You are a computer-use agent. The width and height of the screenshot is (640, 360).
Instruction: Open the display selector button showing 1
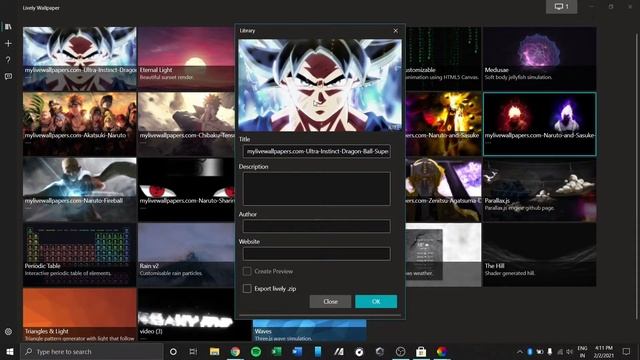562,7
